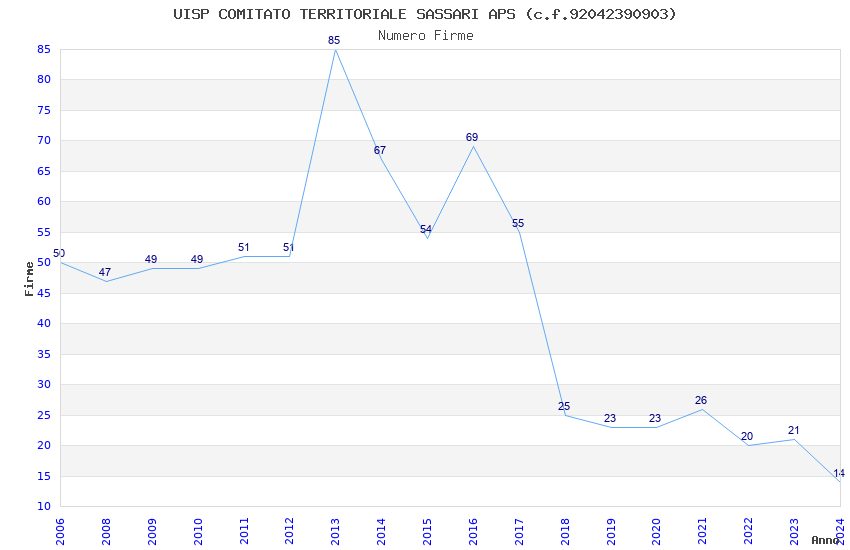This screenshot has height=550, width=850.
Task: Click x-axis year 2022
Action: [x=748, y=531]
